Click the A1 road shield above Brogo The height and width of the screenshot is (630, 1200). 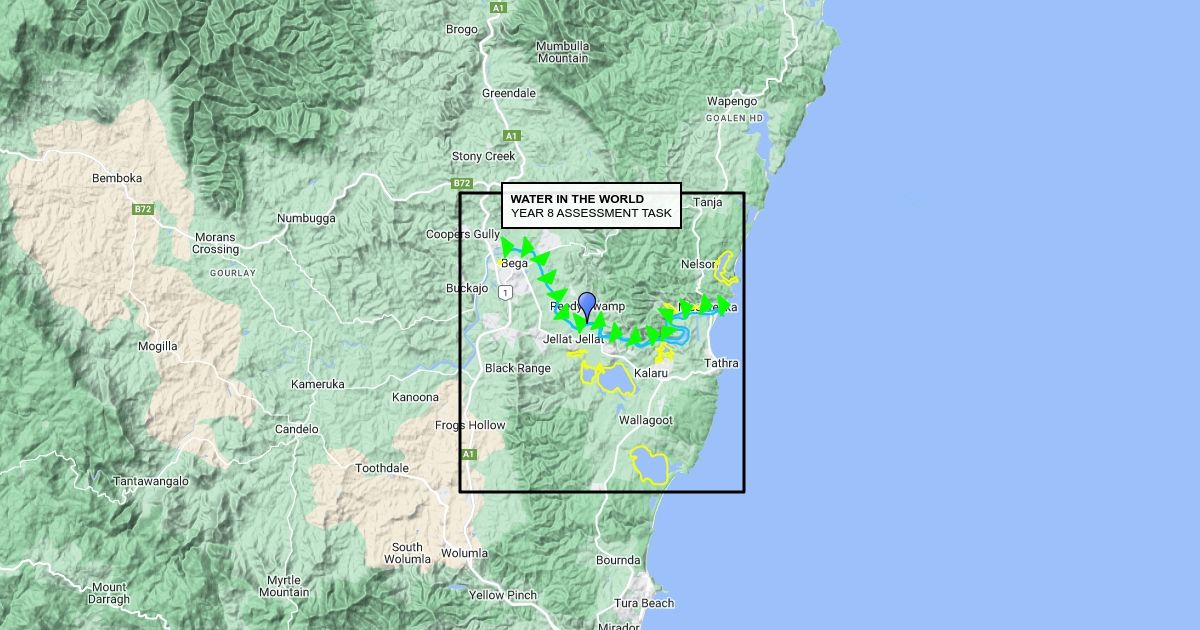[x=498, y=8]
